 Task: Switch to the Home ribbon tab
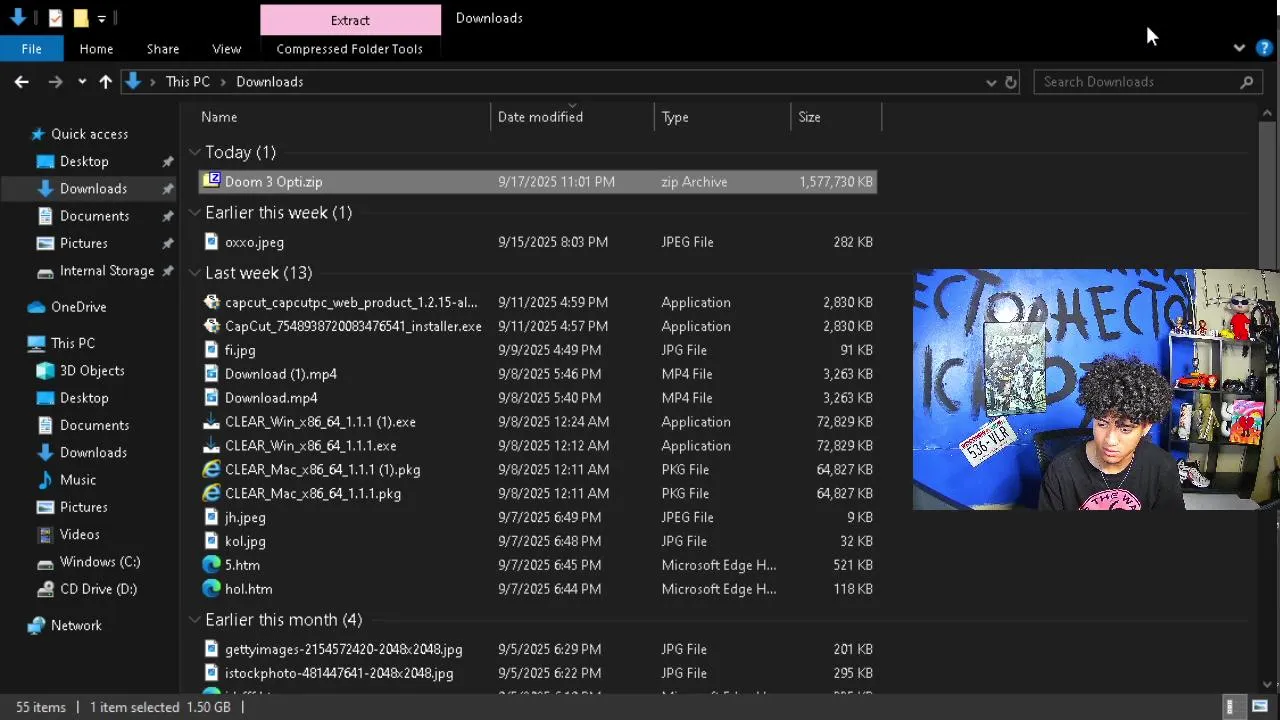pos(96,48)
